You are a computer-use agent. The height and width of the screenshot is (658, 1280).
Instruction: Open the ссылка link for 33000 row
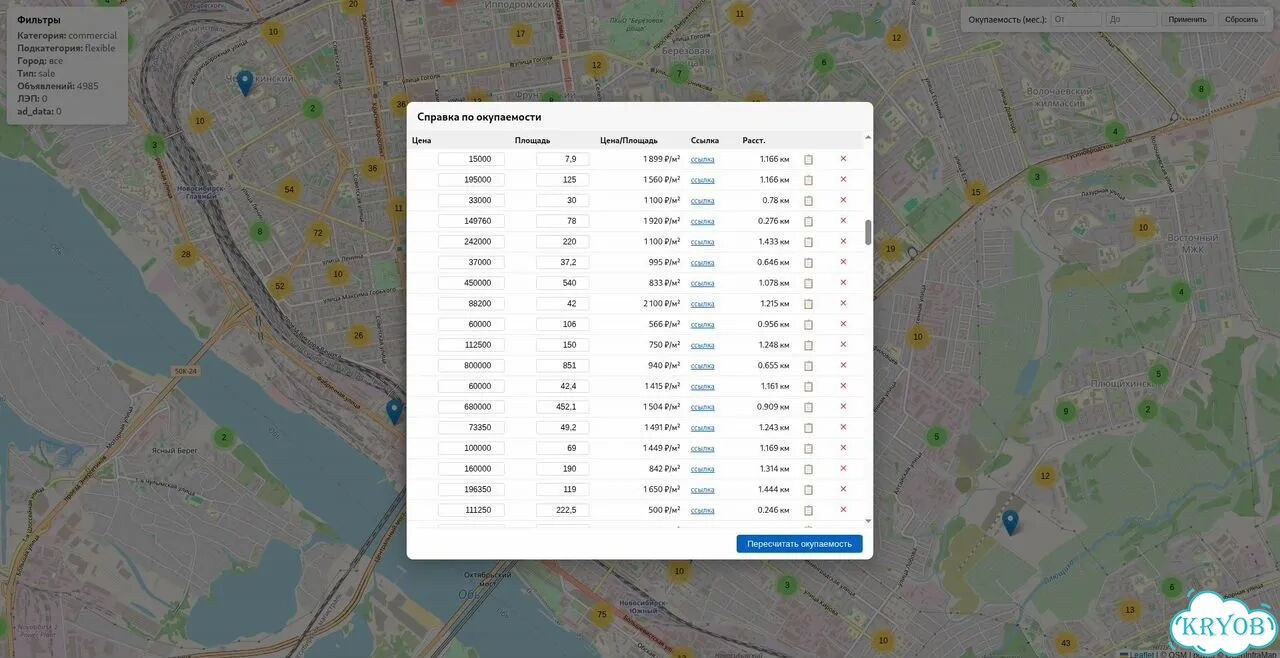703,200
